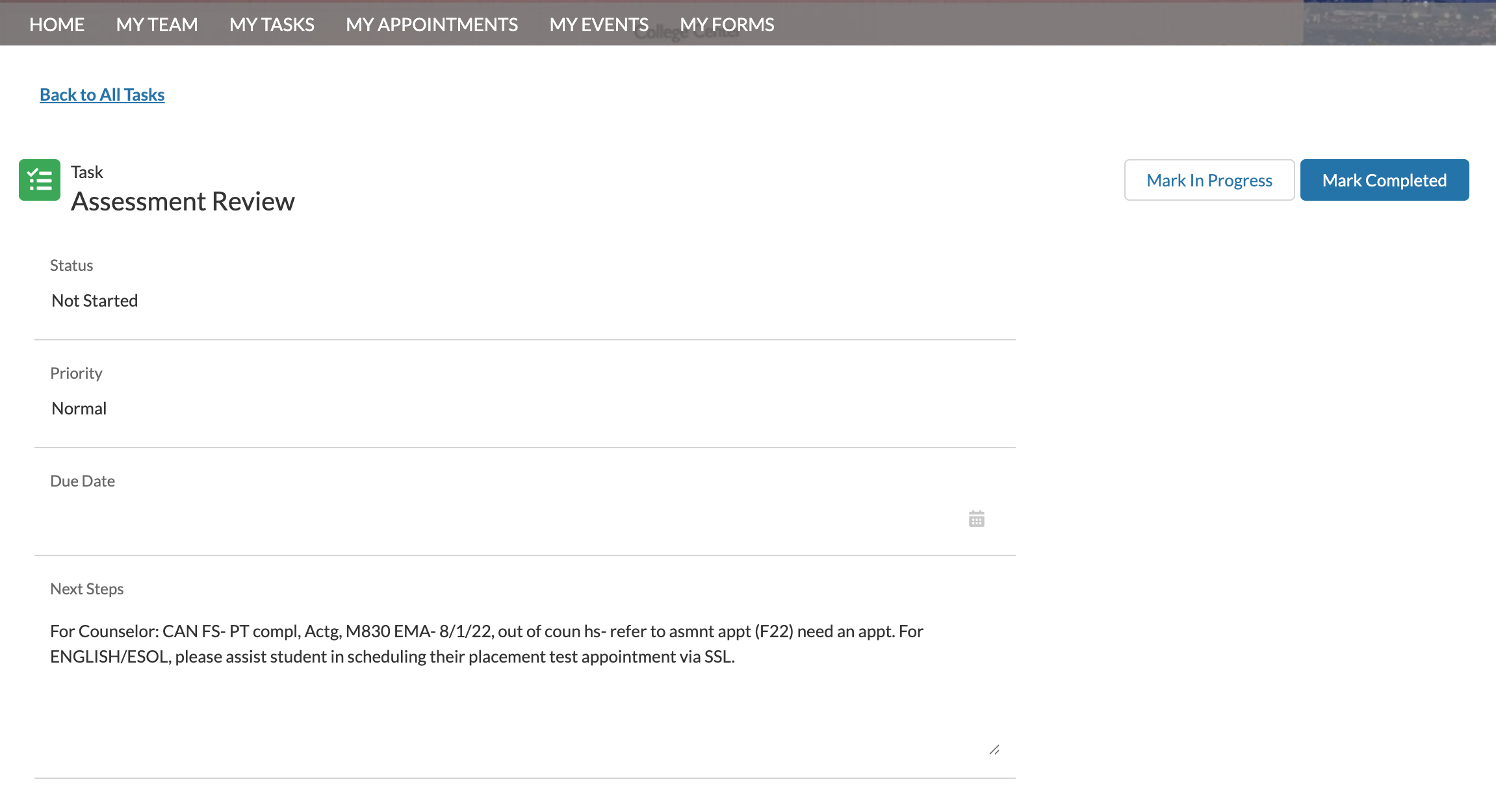Click the green Task checklist icon
This screenshot has height=812, width=1496.
[x=40, y=180]
